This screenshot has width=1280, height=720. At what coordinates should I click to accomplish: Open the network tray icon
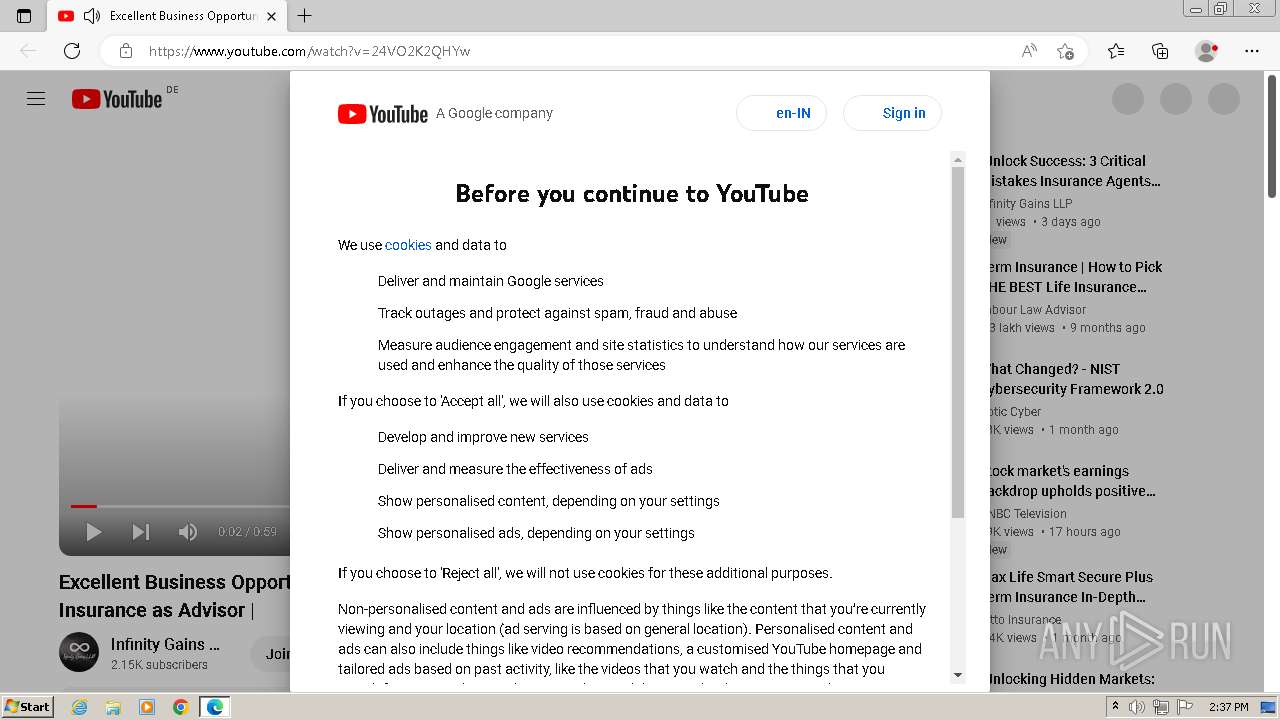[1161, 707]
